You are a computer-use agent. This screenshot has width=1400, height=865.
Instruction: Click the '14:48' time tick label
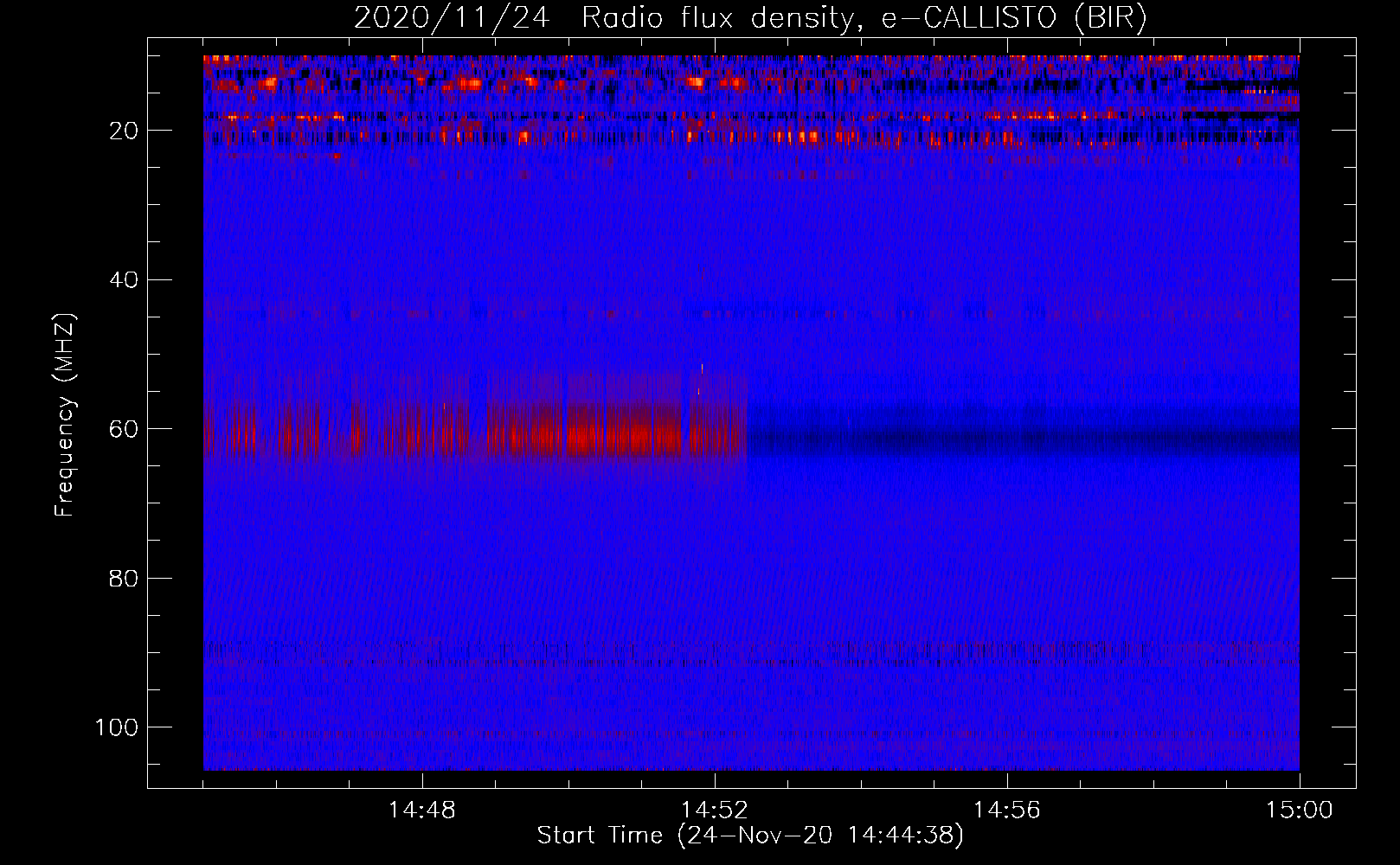(422, 811)
